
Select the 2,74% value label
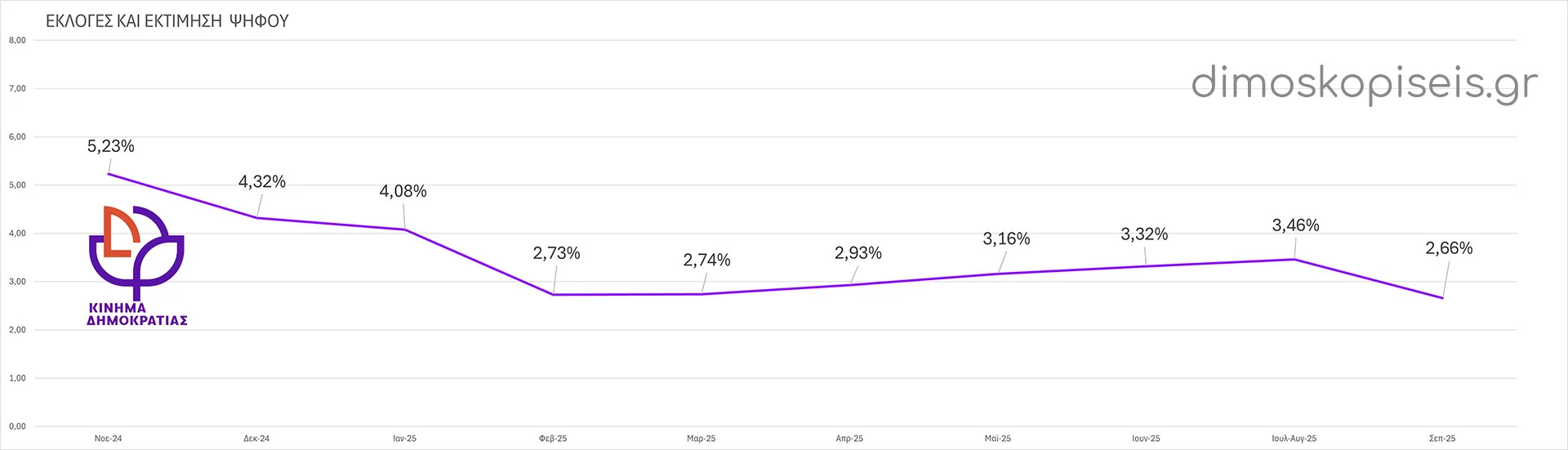706,260
